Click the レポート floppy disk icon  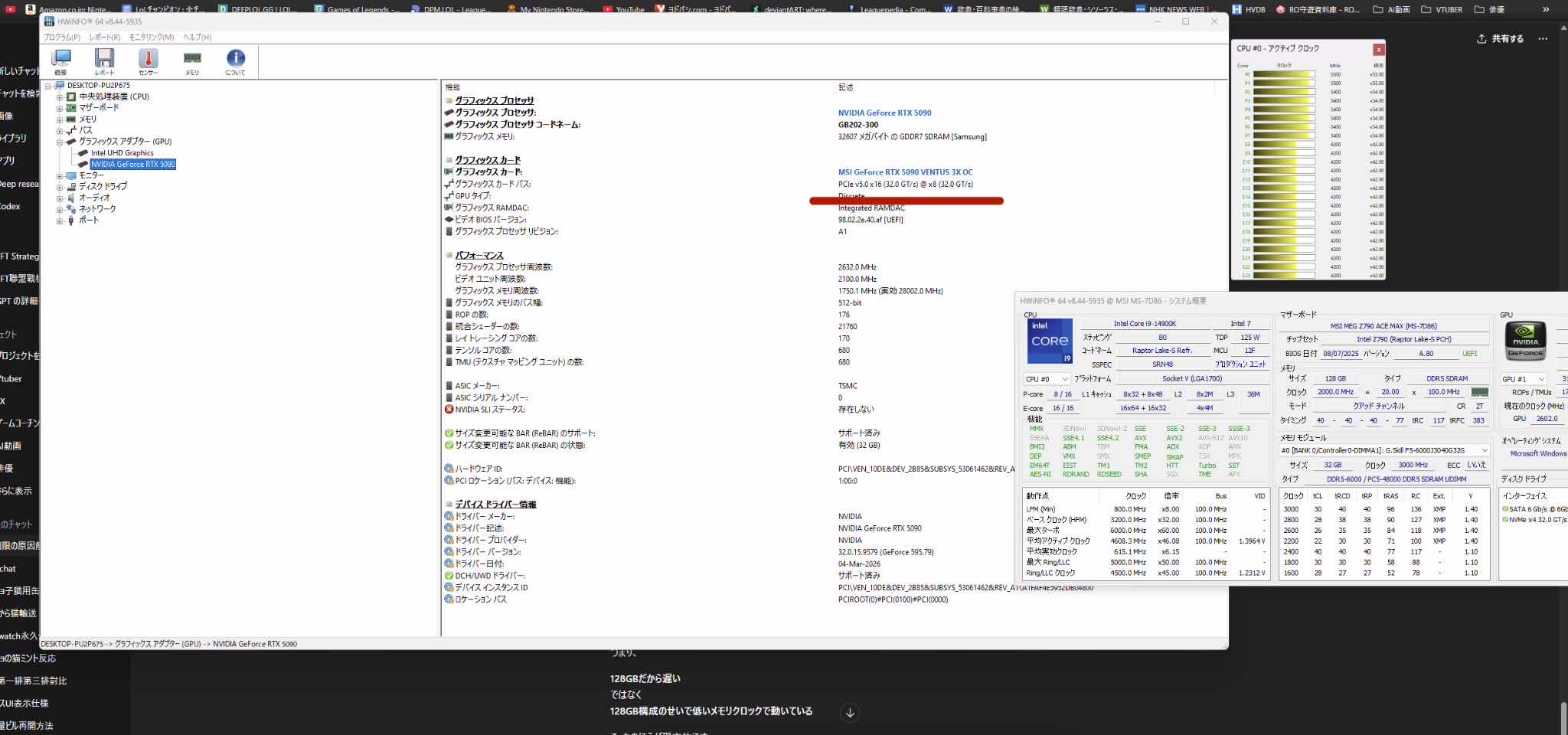click(x=104, y=60)
